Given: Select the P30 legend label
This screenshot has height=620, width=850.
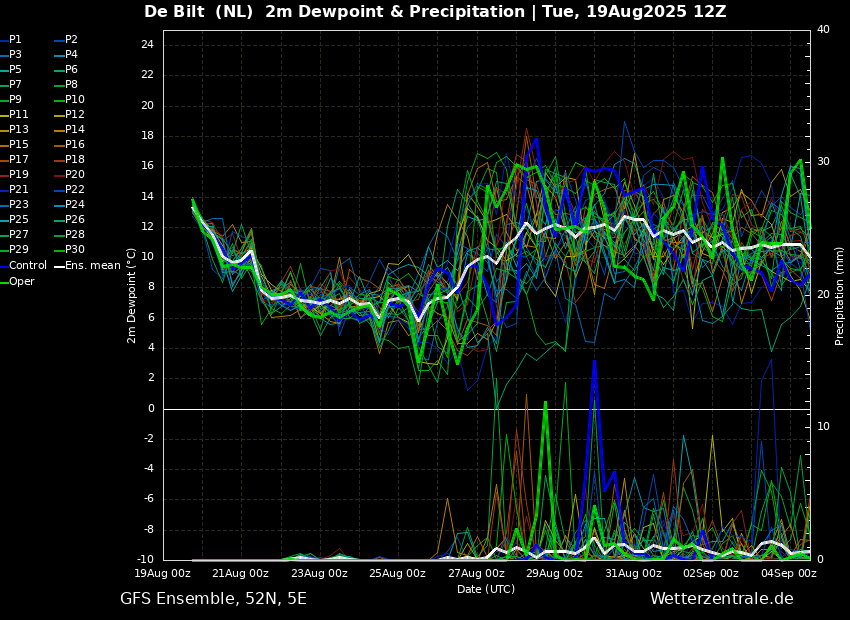Looking at the screenshot, I should pos(70,249).
